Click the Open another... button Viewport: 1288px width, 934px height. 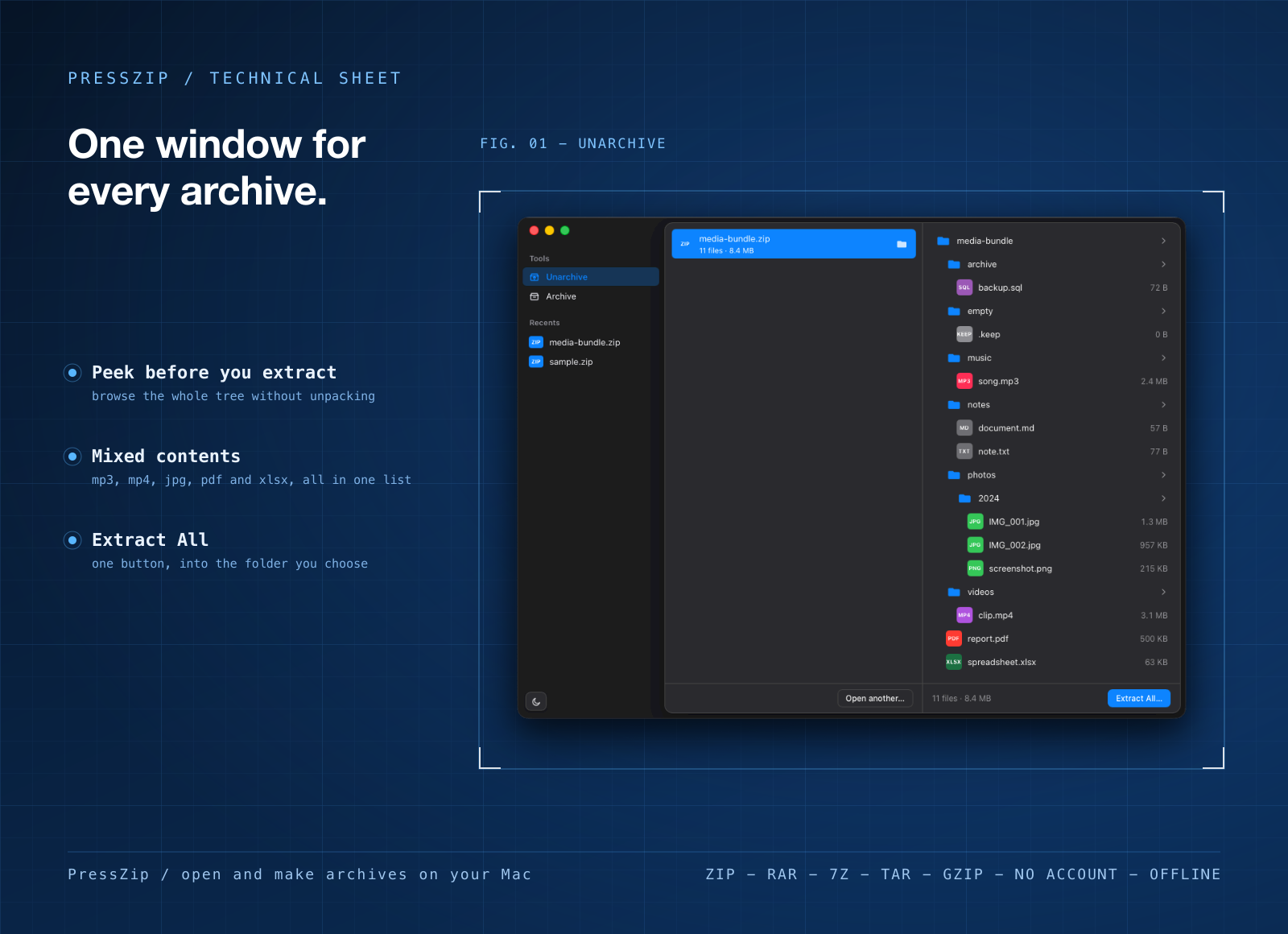(875, 698)
